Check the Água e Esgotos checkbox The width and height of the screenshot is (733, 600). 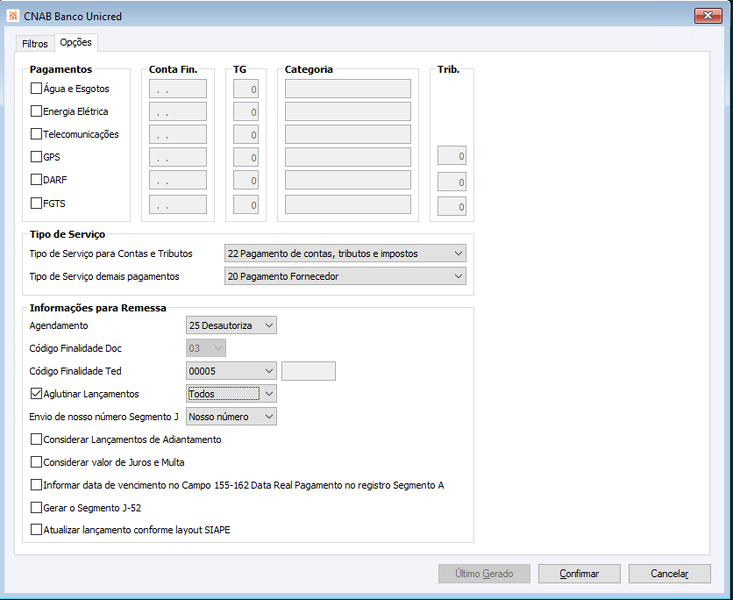click(36, 88)
